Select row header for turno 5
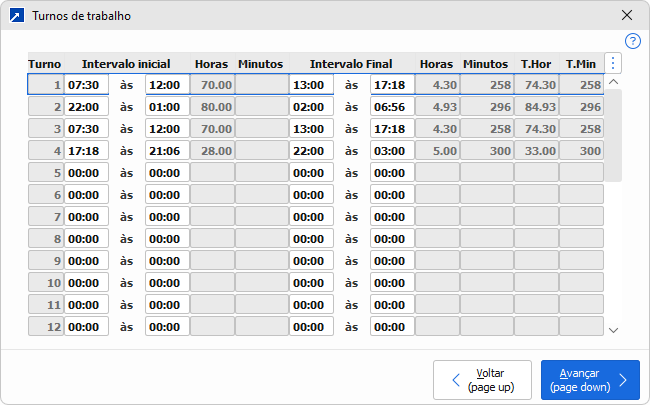The image size is (650, 405). [45, 172]
